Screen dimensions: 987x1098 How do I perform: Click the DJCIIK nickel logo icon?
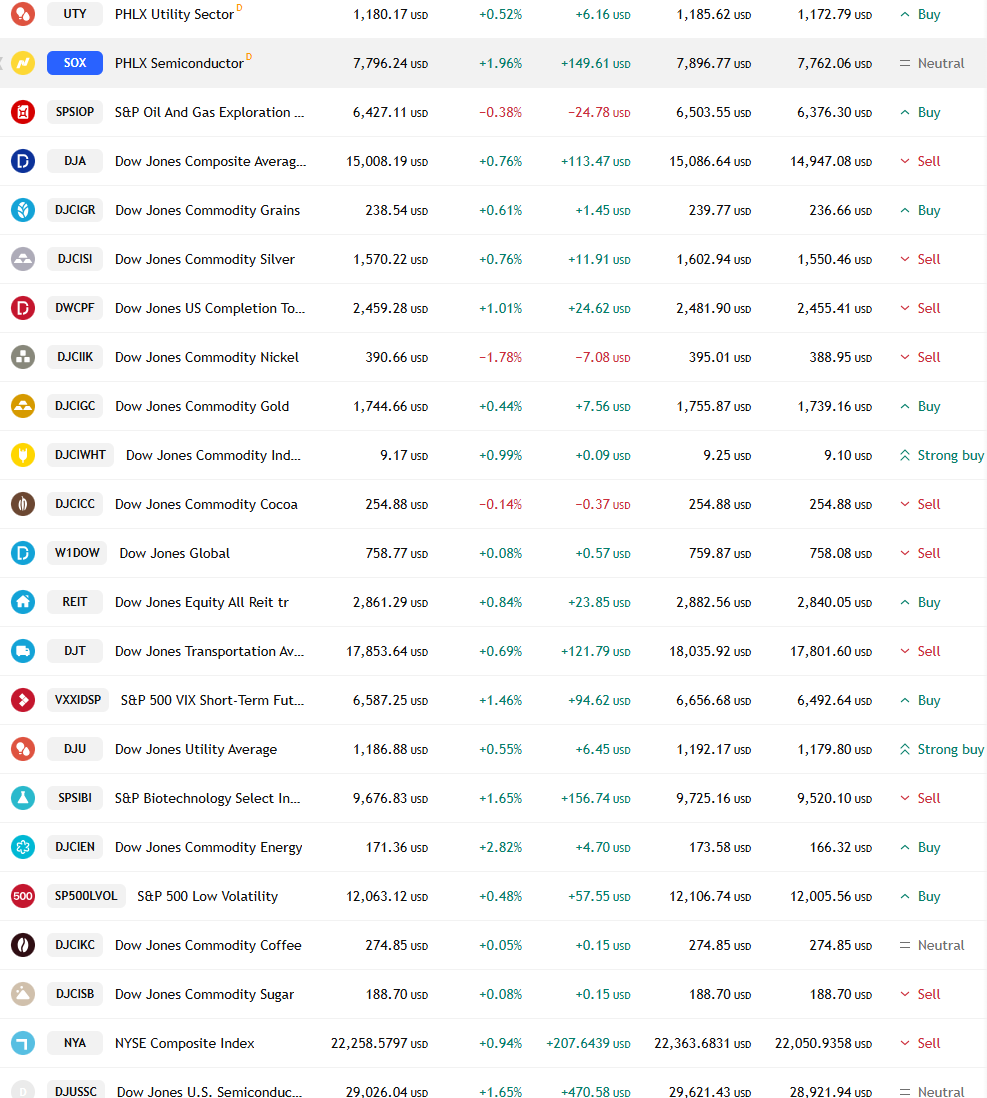tap(22, 357)
